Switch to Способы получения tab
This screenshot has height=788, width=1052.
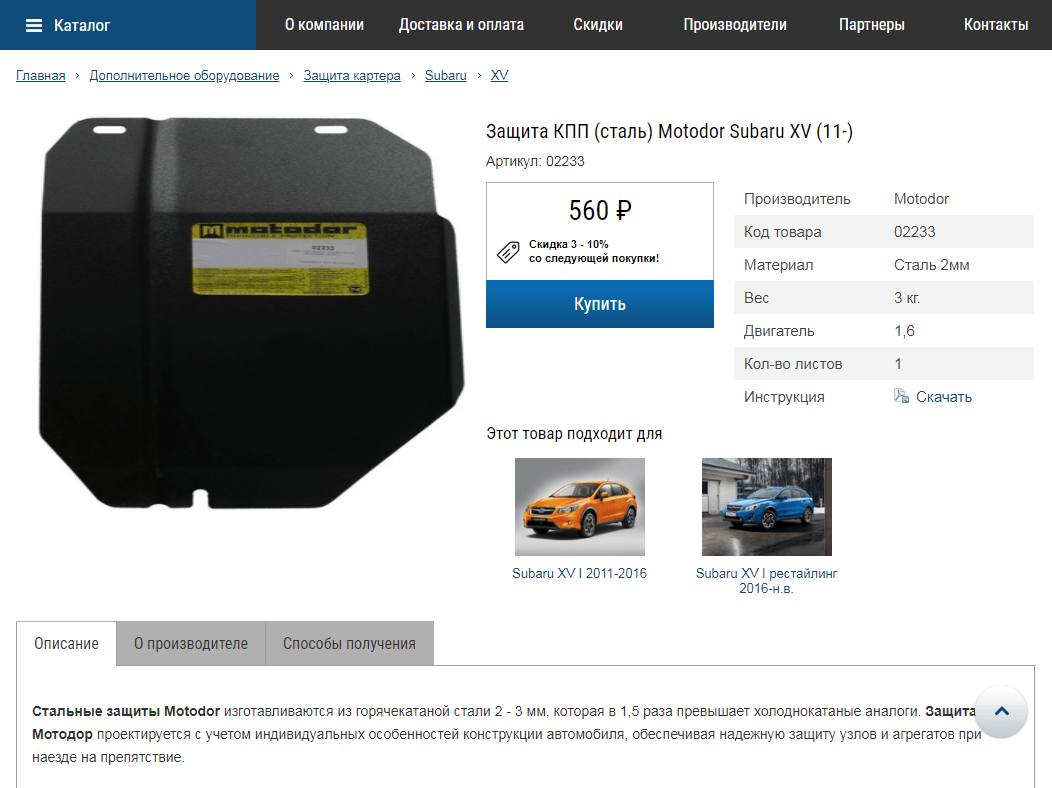pyautogui.click(x=350, y=643)
